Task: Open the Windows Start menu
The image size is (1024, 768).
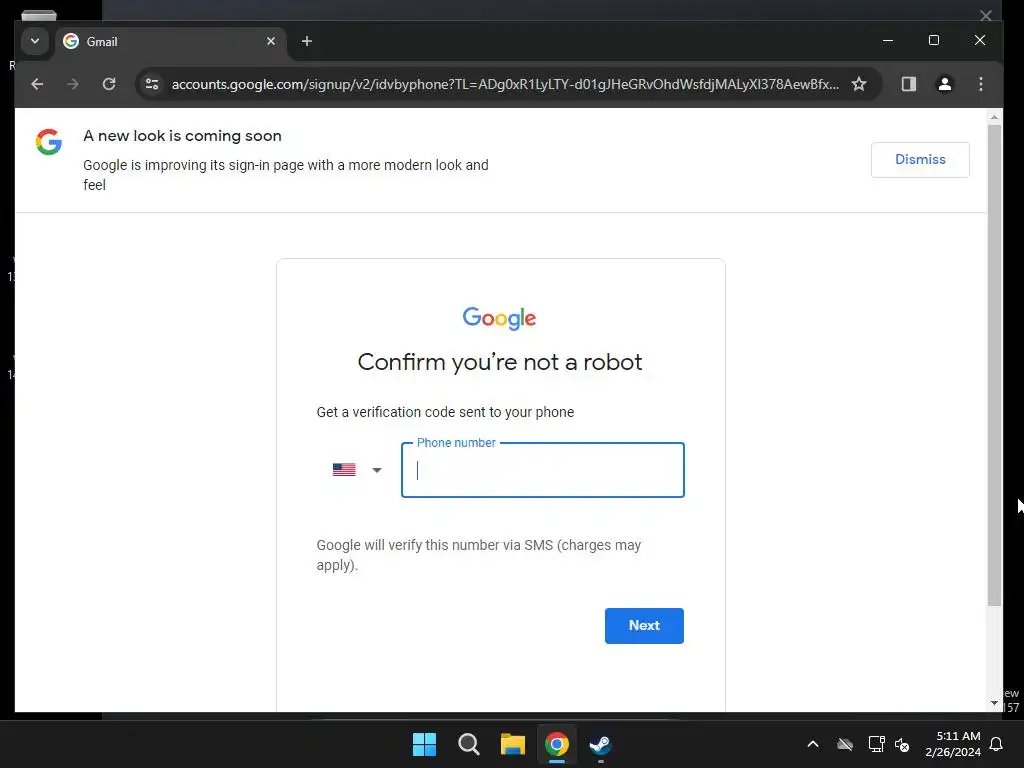Action: pos(424,744)
